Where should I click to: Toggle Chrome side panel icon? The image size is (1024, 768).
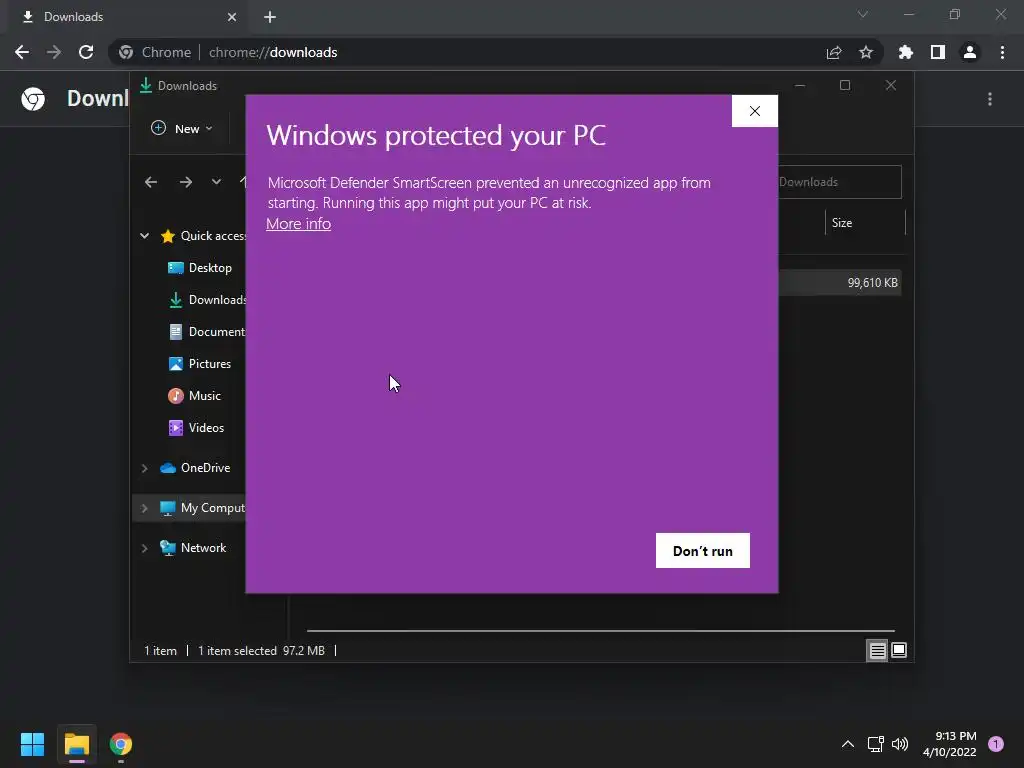(938, 52)
